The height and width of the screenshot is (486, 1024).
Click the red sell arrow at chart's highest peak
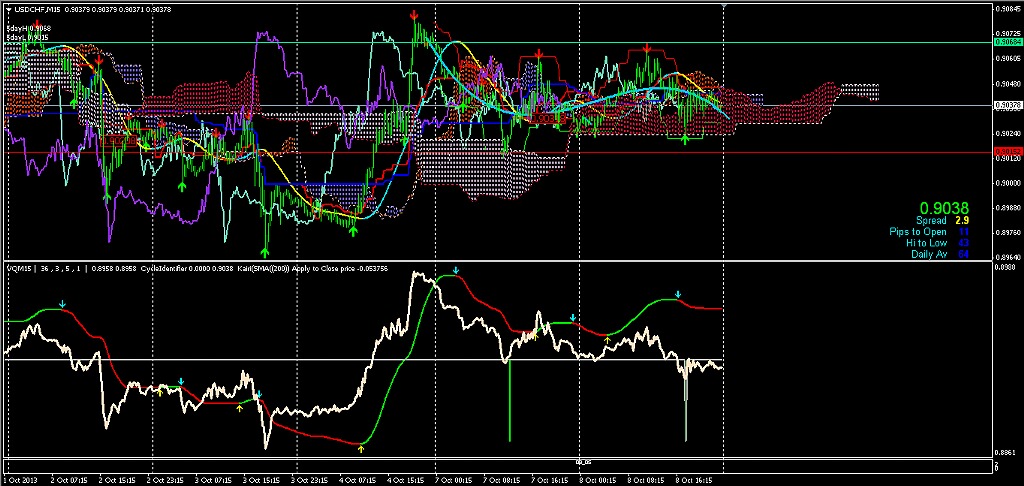414,16
